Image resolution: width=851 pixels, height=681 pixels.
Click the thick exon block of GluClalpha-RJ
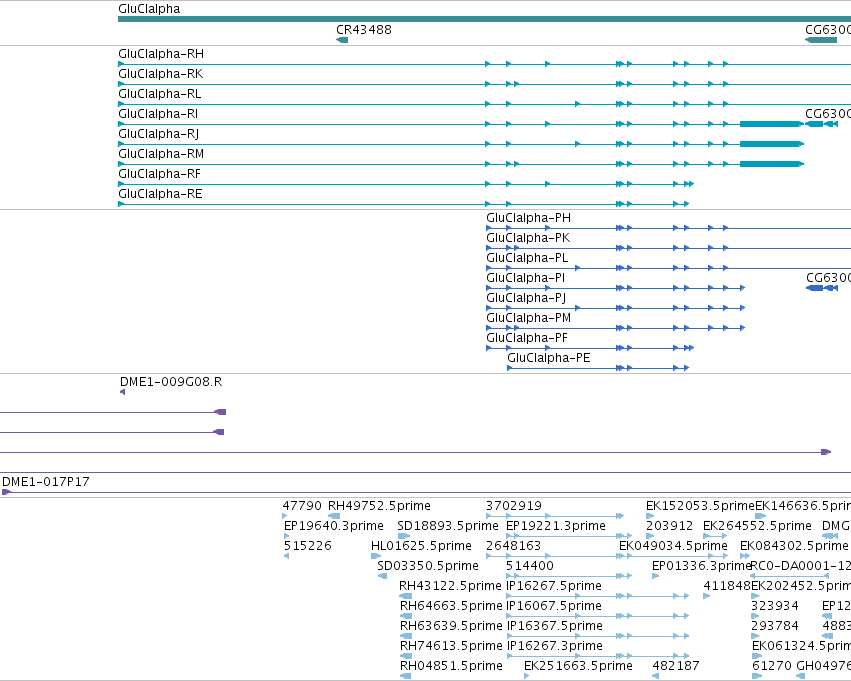[771, 144]
